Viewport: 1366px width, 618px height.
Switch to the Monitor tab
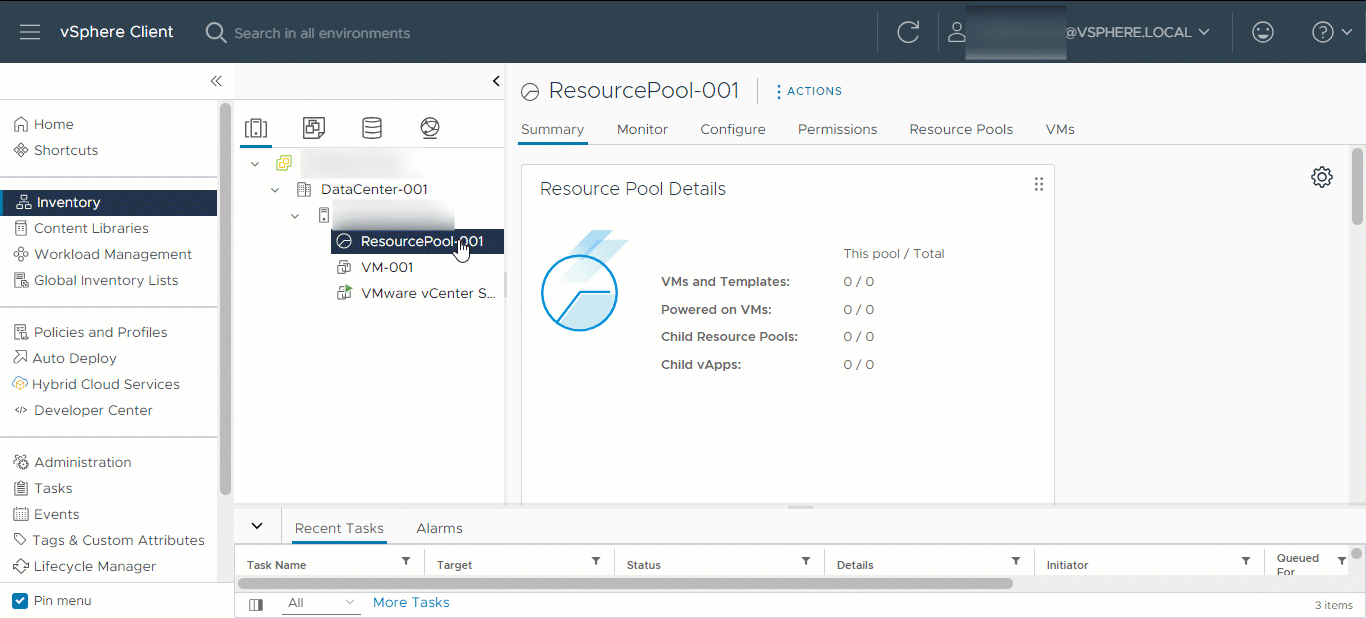(x=642, y=129)
